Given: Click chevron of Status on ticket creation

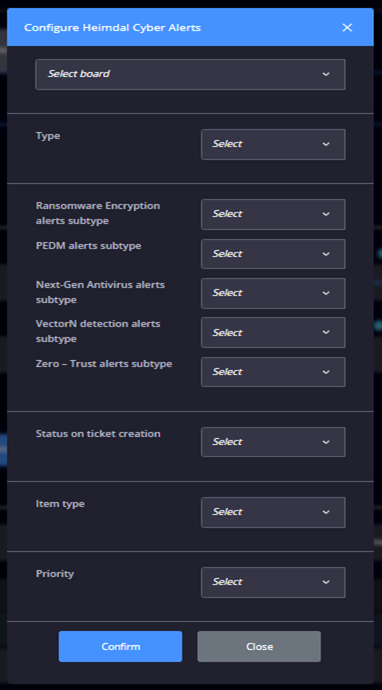Looking at the screenshot, I should [326, 442].
